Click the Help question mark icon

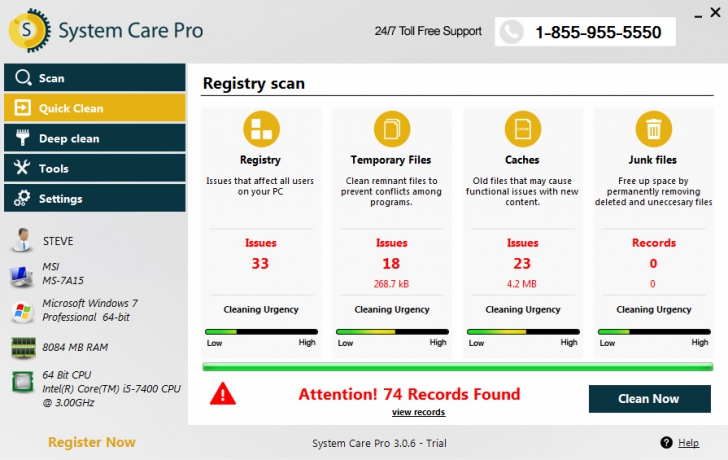coord(666,443)
